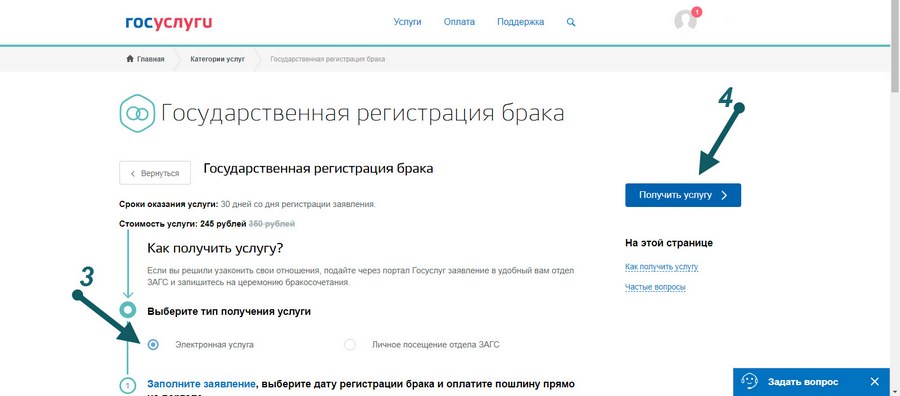This screenshot has width=900, height=396.
Task: Open the Заполните заявление link
Action: coord(201,384)
